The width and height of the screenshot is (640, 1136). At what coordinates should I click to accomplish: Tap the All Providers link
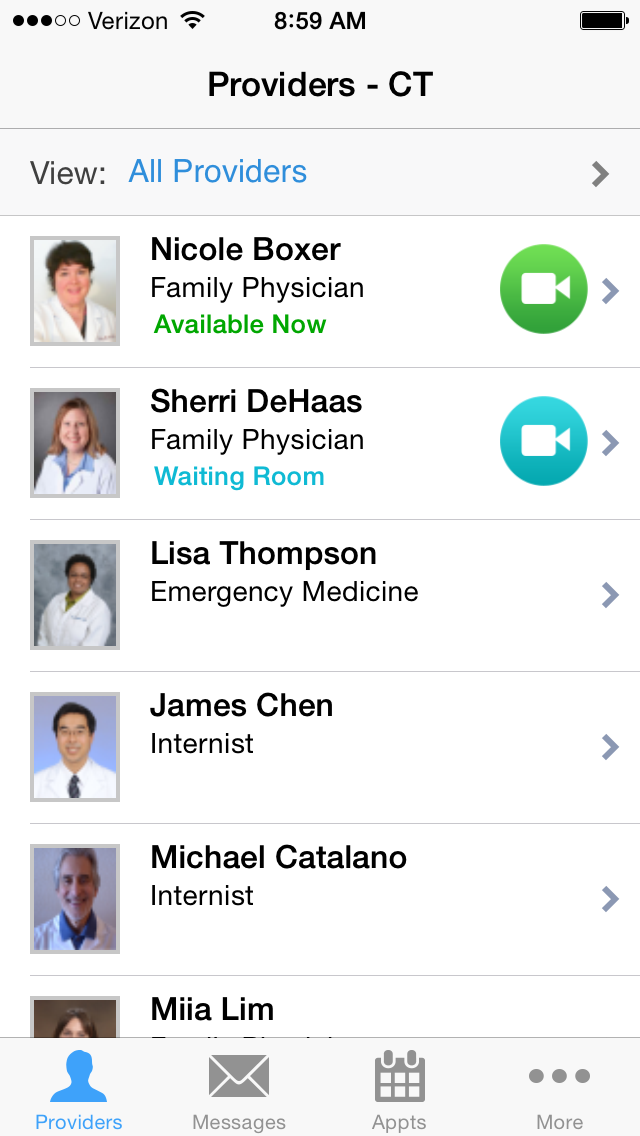click(x=218, y=172)
